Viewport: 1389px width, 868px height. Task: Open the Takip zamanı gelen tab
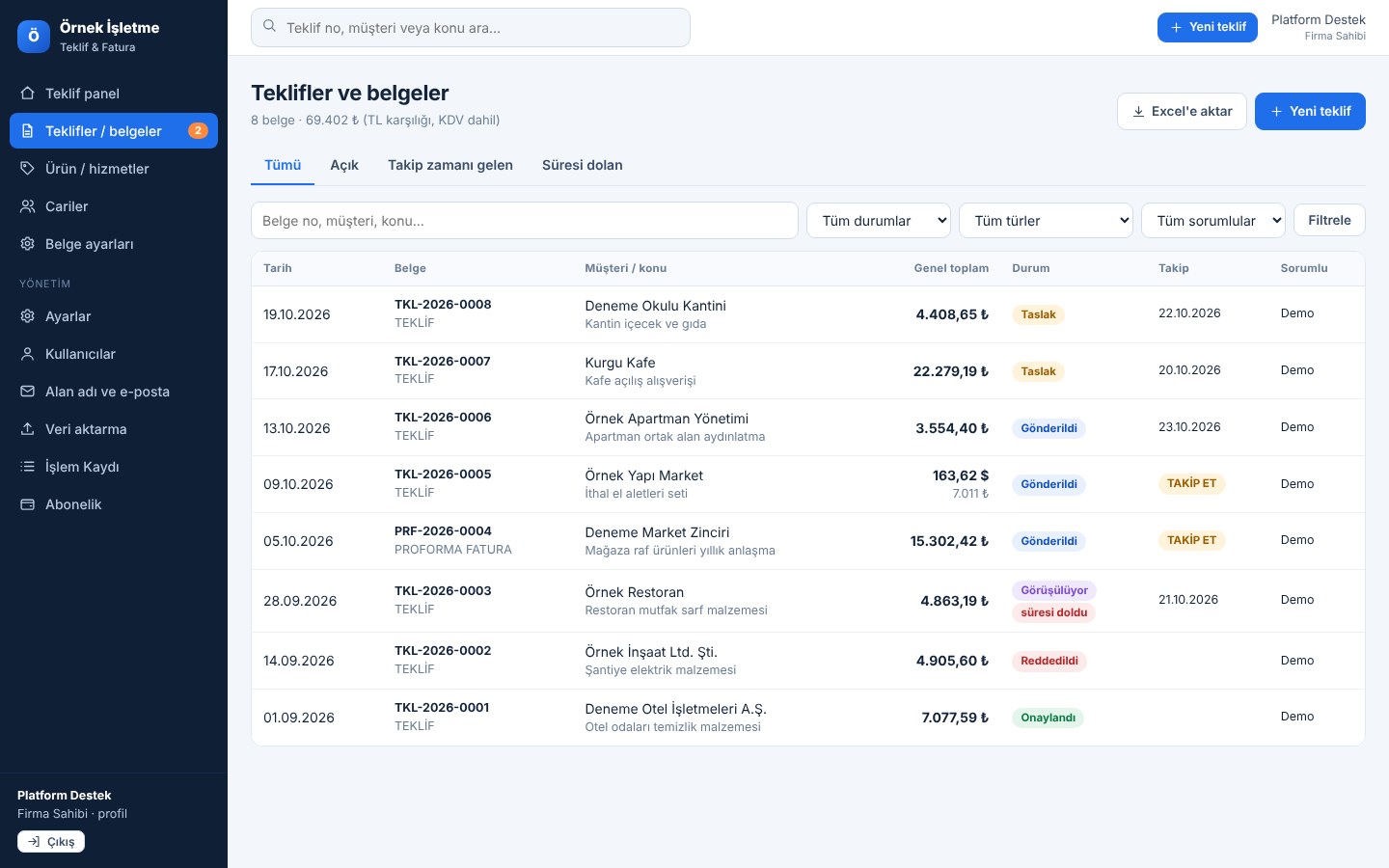click(450, 165)
